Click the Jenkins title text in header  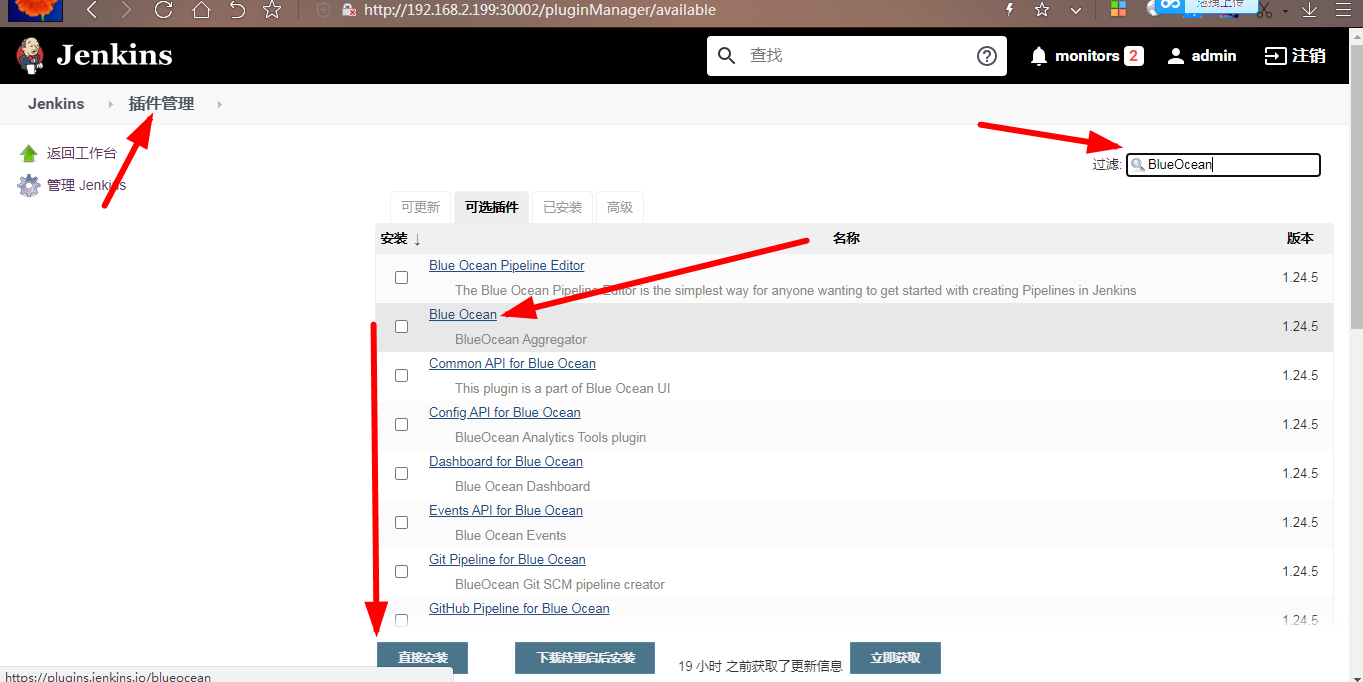(114, 55)
